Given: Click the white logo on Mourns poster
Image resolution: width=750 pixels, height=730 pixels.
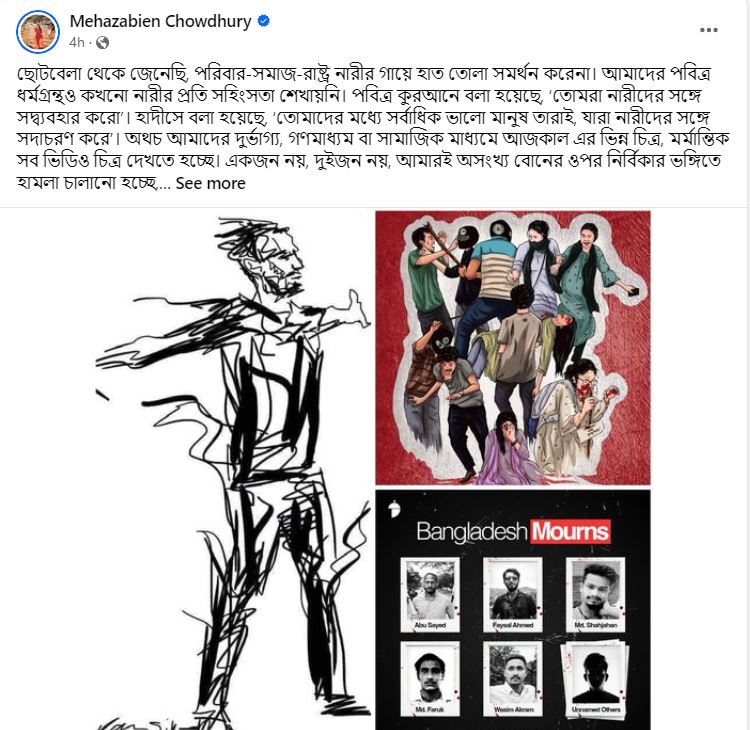Looking at the screenshot, I should (x=393, y=509).
